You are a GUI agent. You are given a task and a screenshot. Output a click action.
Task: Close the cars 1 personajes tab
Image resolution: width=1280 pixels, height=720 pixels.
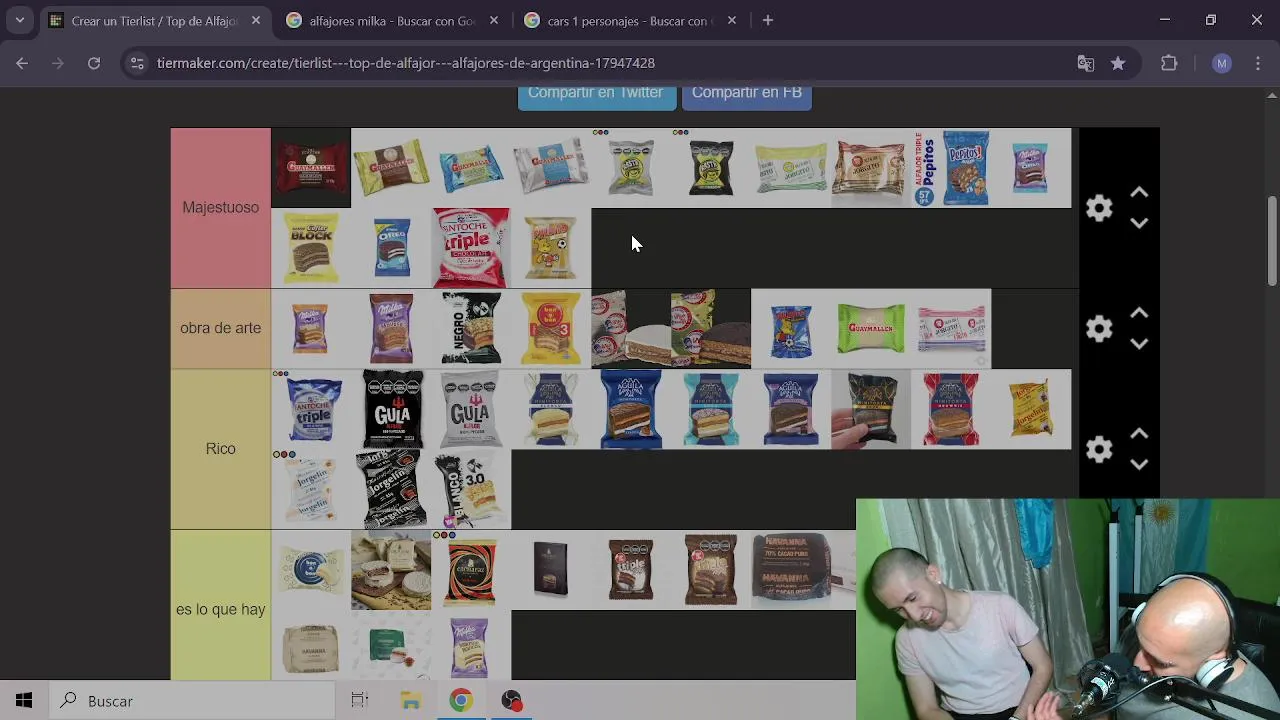point(732,20)
